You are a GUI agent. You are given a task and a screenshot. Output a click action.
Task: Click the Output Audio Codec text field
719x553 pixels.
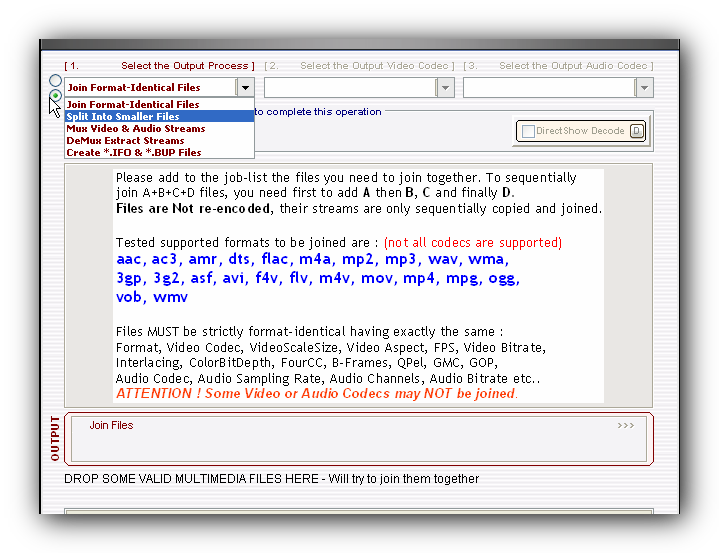tap(549, 88)
